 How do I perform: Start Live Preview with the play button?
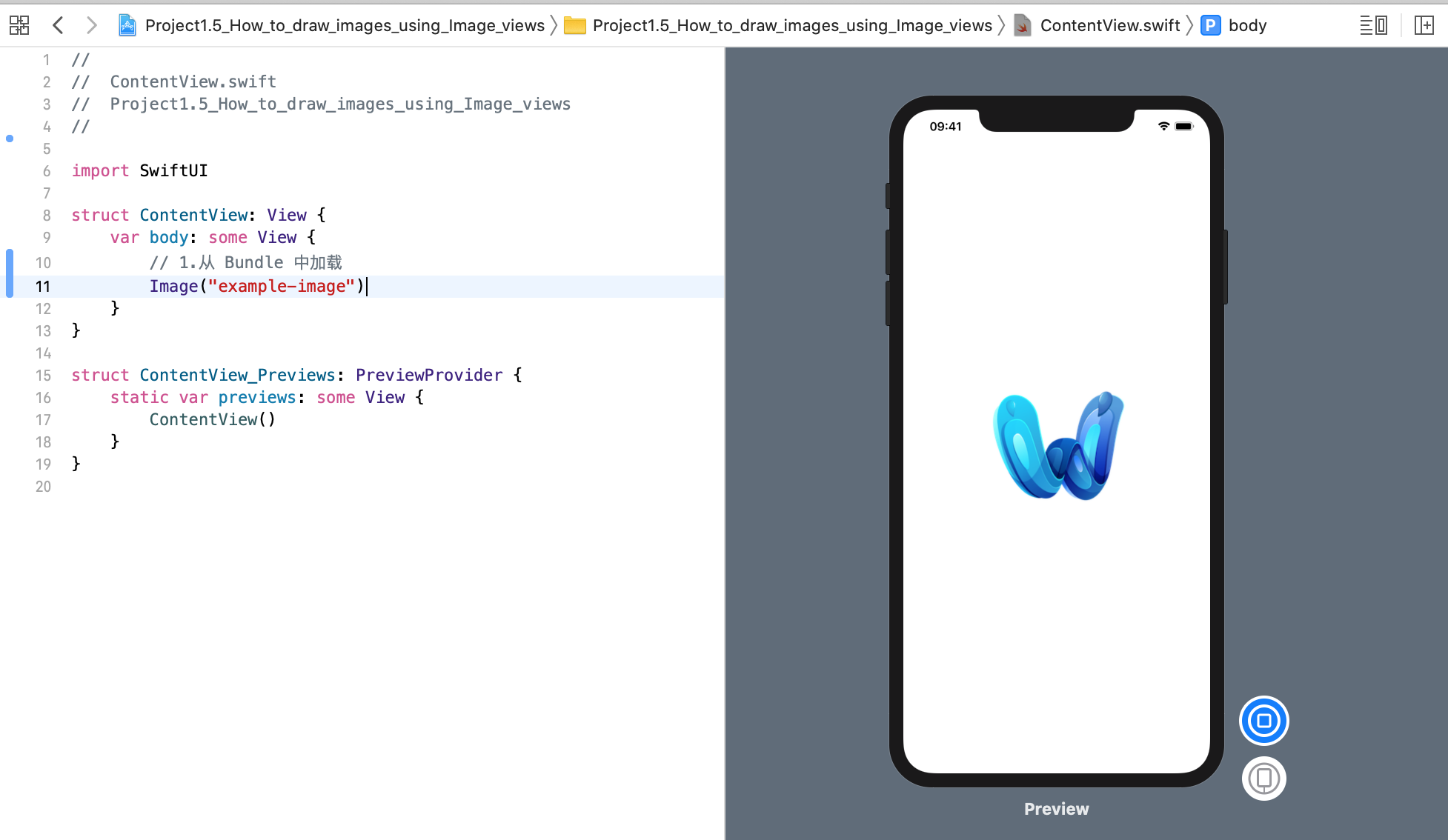pos(1264,721)
